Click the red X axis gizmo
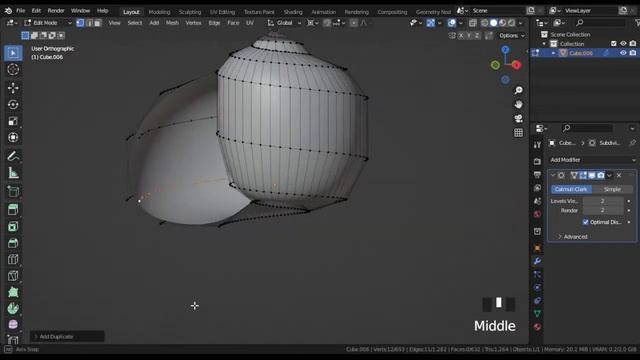Screen dimensions: 640x360 [517, 65]
